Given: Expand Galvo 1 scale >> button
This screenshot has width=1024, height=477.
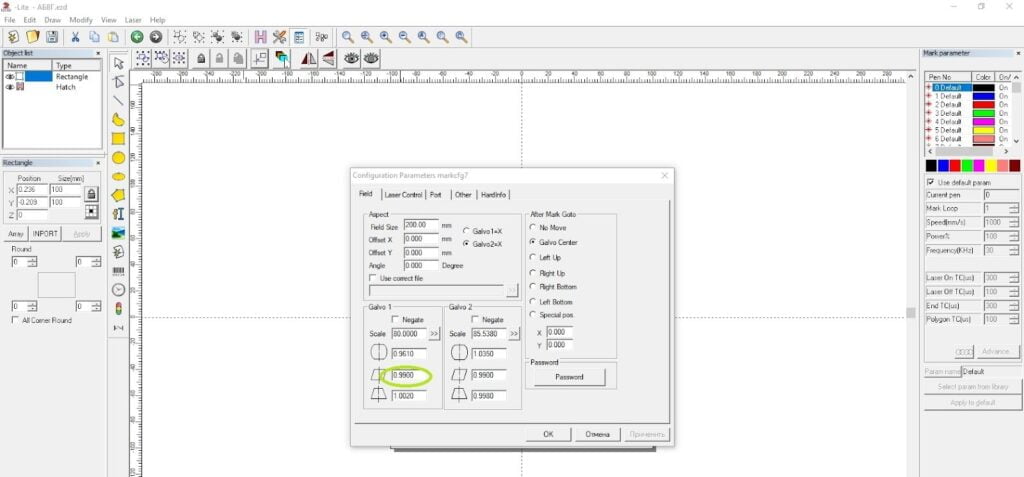Looking at the screenshot, I should 434,334.
